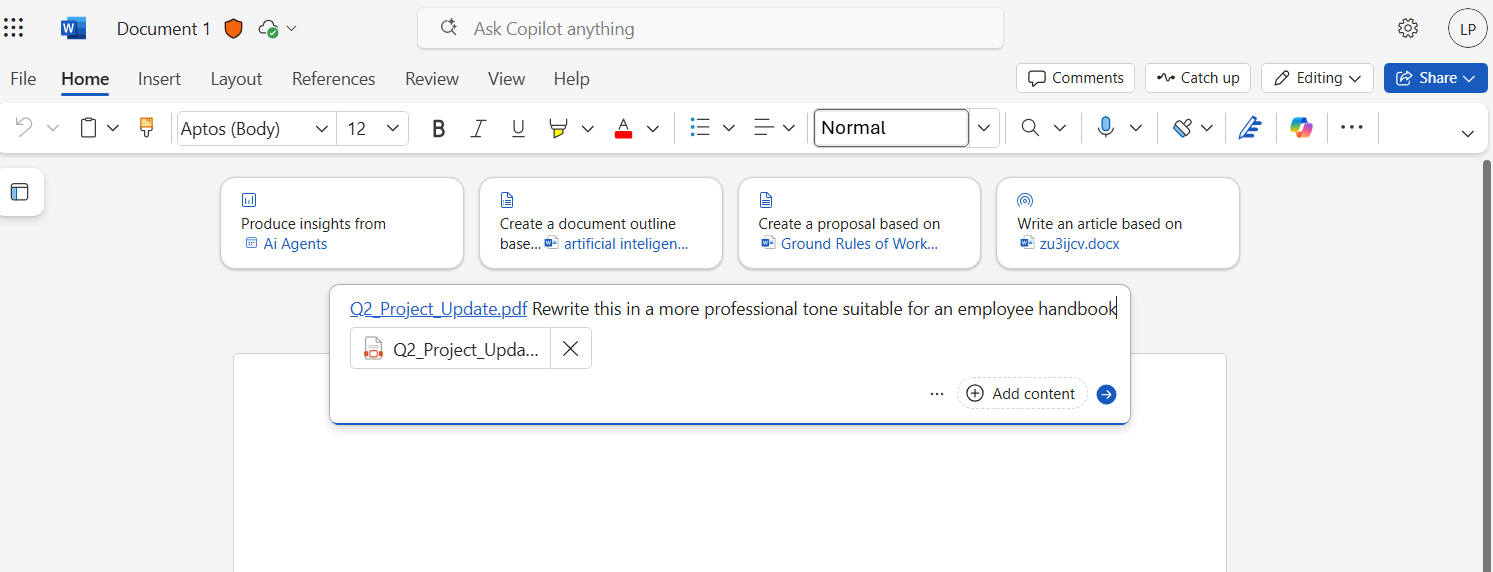
Task: Open the Editing mode dropdown
Action: click(1318, 78)
